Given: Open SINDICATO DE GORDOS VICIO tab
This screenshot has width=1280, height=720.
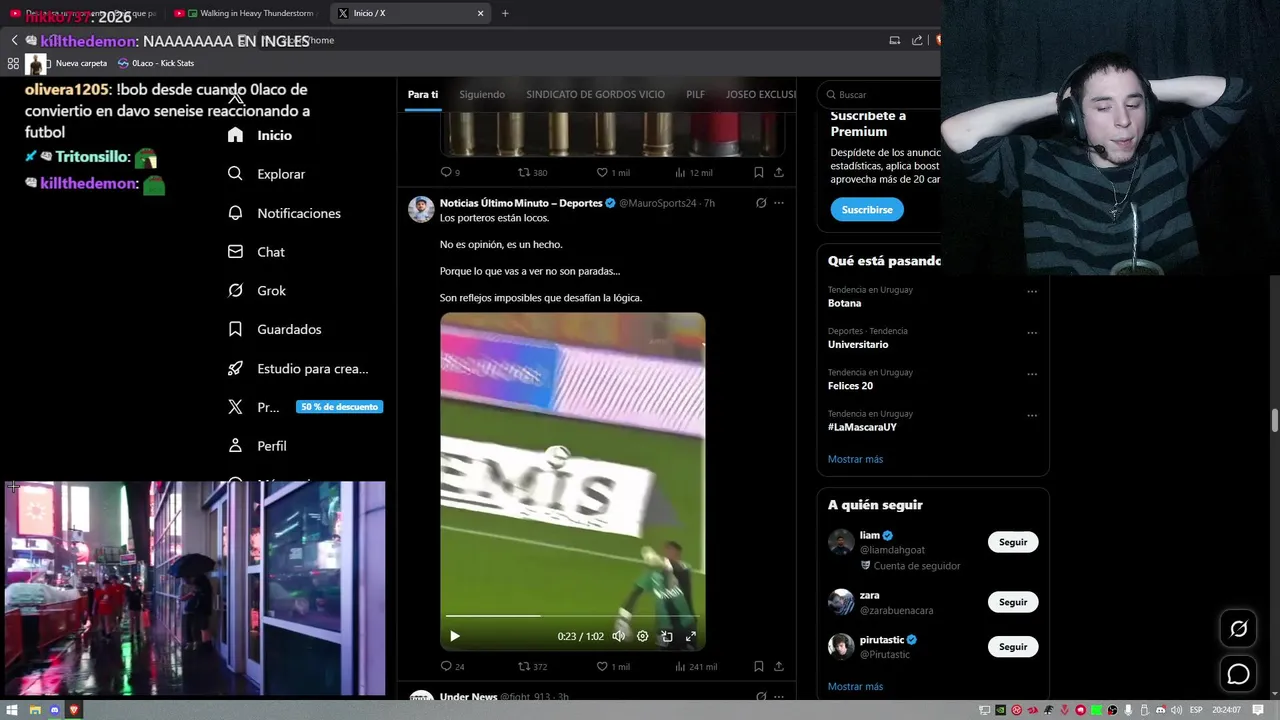Looking at the screenshot, I should (595, 94).
